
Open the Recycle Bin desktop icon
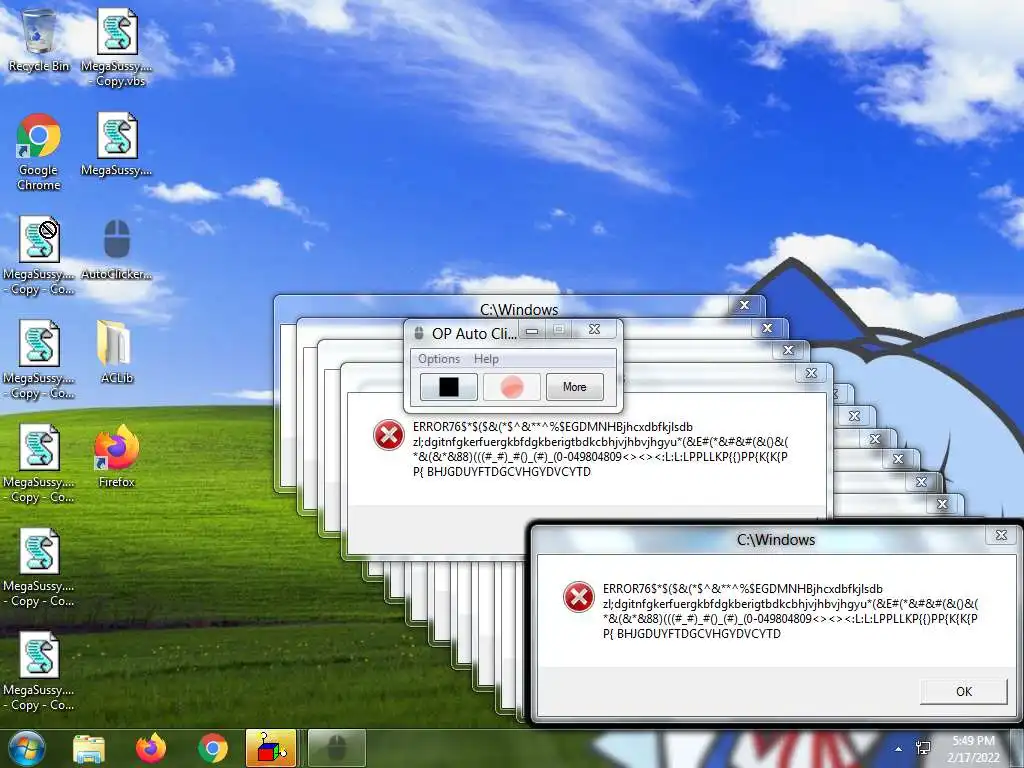coord(39,39)
